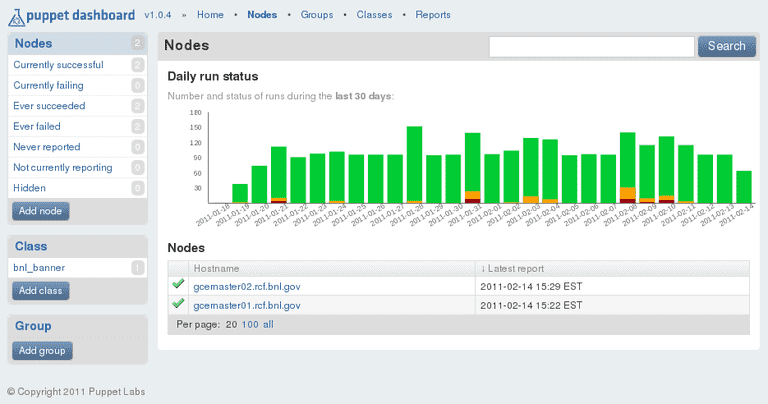Show Not currently reporting nodes
768x404 pixels.
[x=63, y=167]
